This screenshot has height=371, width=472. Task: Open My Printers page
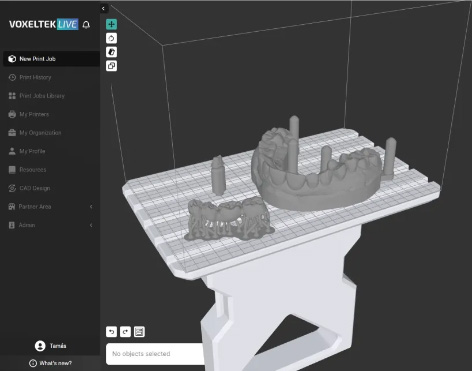51,114
